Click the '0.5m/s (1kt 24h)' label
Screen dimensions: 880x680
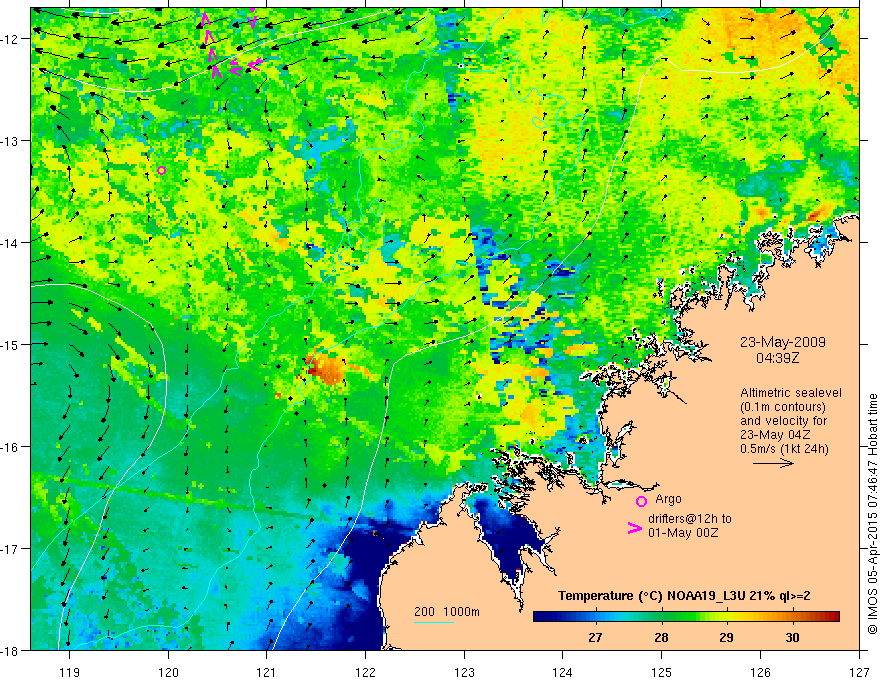pos(784,449)
